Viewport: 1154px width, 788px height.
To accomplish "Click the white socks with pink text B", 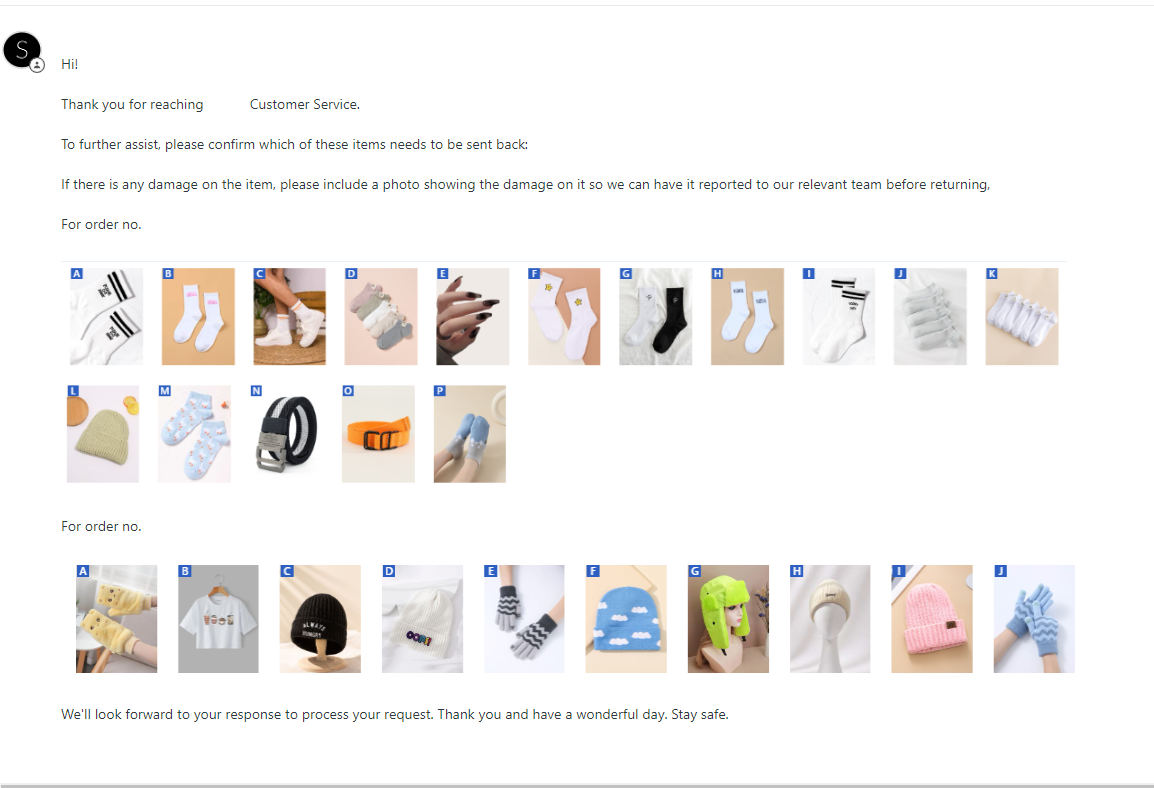I will [x=198, y=316].
